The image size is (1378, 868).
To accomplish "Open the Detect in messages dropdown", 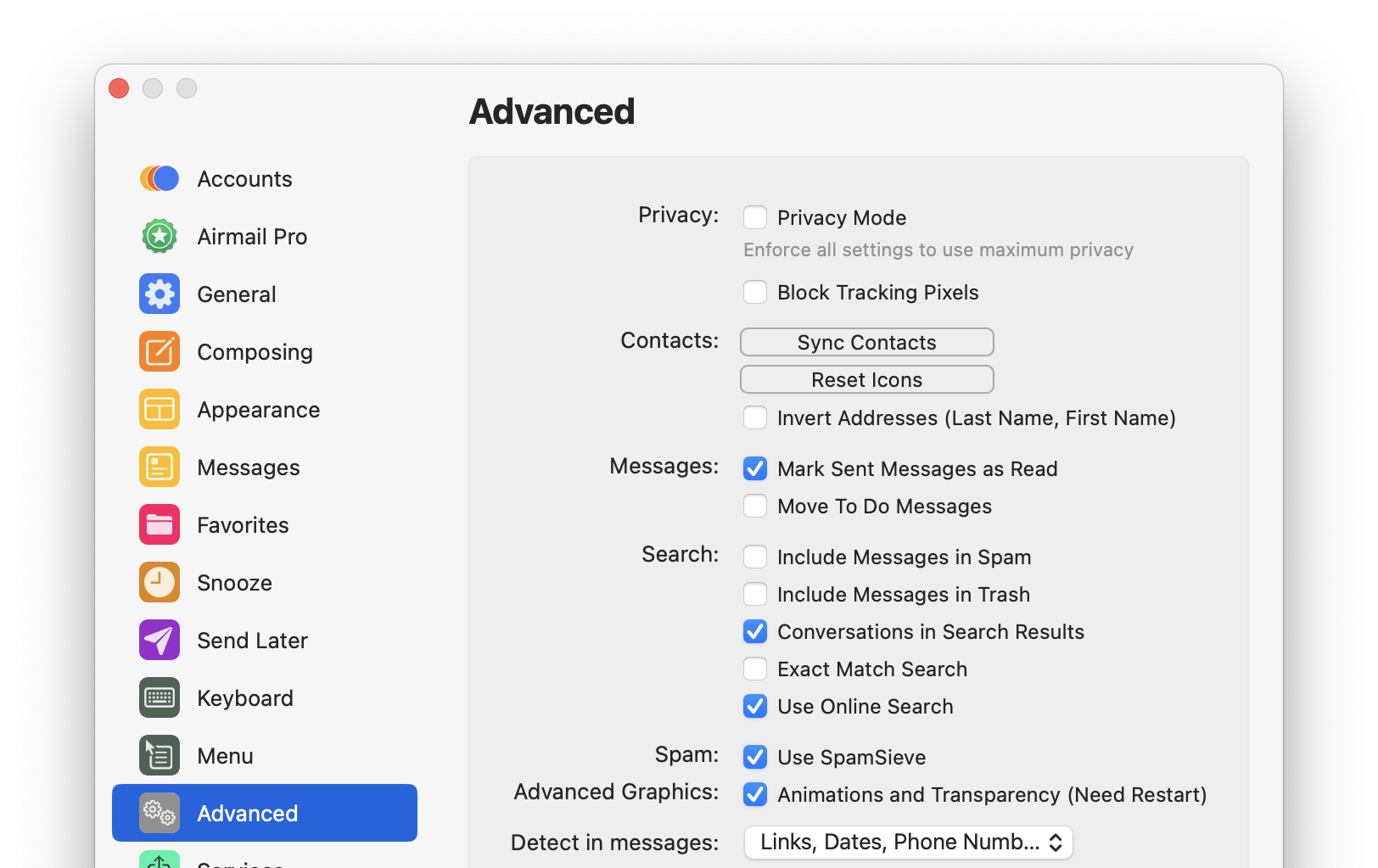I will 907,843.
